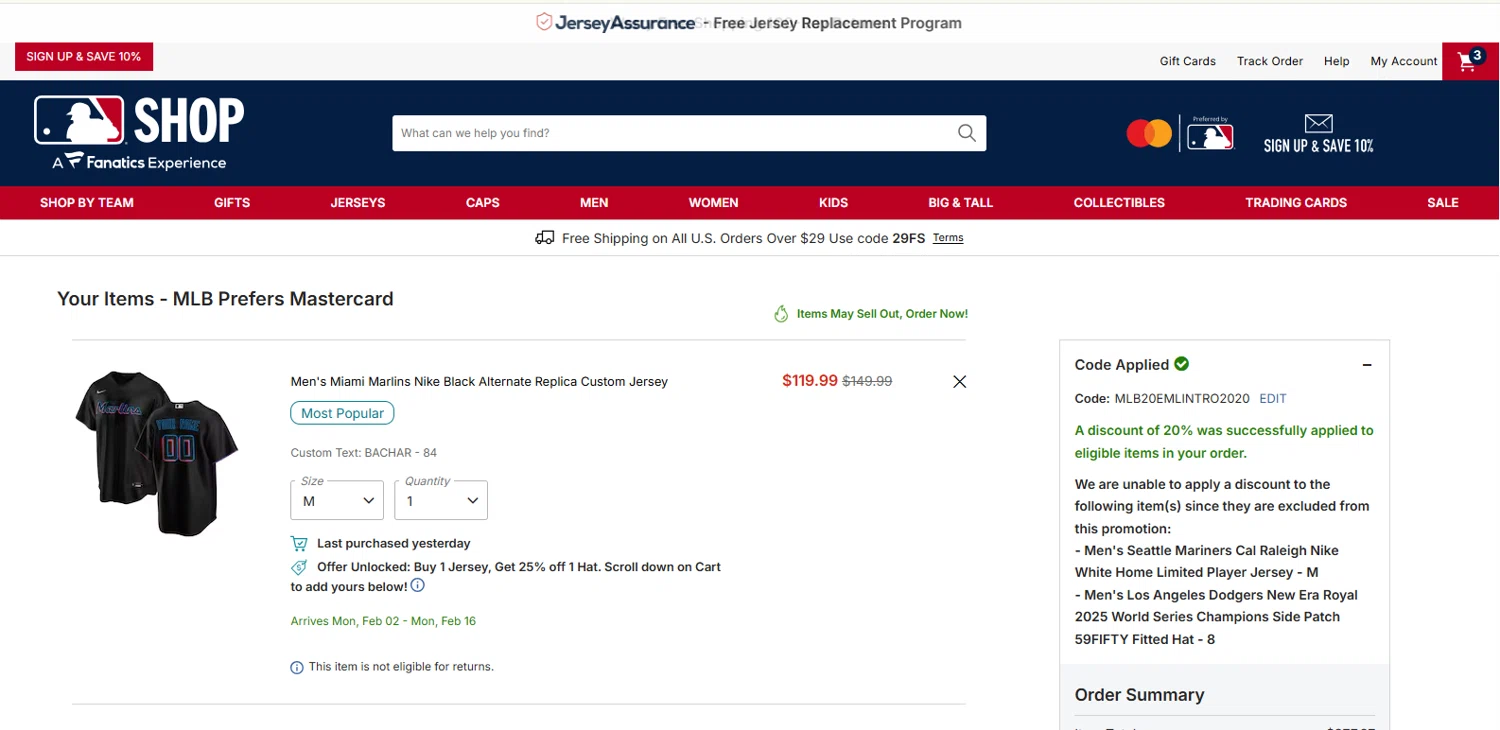This screenshot has width=1500, height=730.
Task: Click the search magnifier icon
Action: click(966, 133)
